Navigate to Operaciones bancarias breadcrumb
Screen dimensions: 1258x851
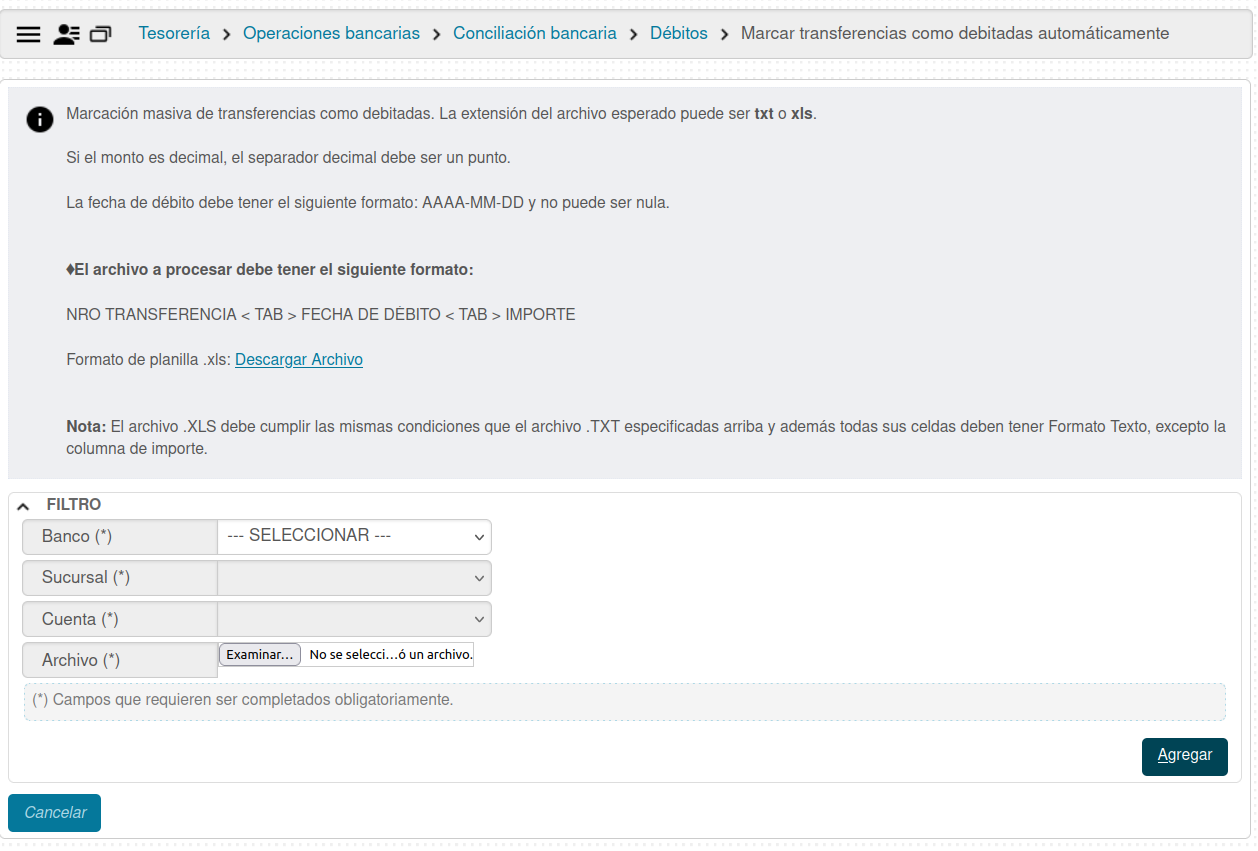331,34
